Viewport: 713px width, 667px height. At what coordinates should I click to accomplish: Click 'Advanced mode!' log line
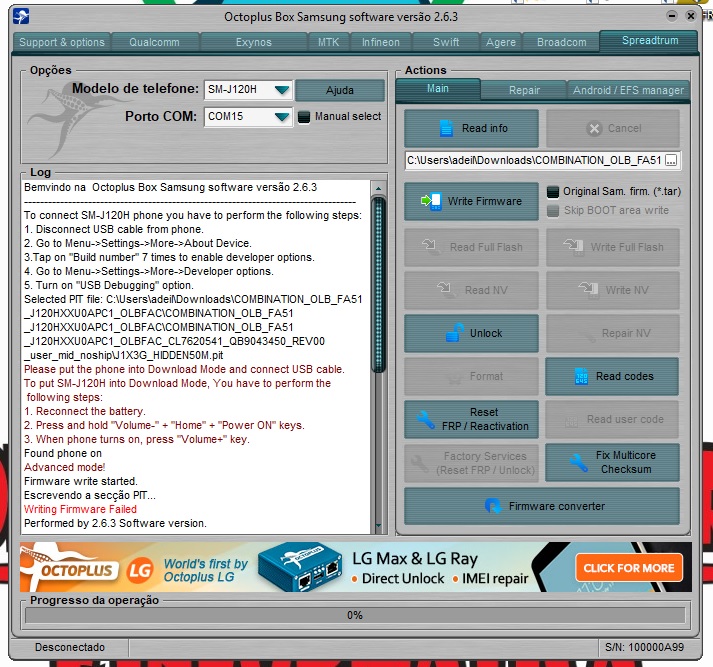65,467
